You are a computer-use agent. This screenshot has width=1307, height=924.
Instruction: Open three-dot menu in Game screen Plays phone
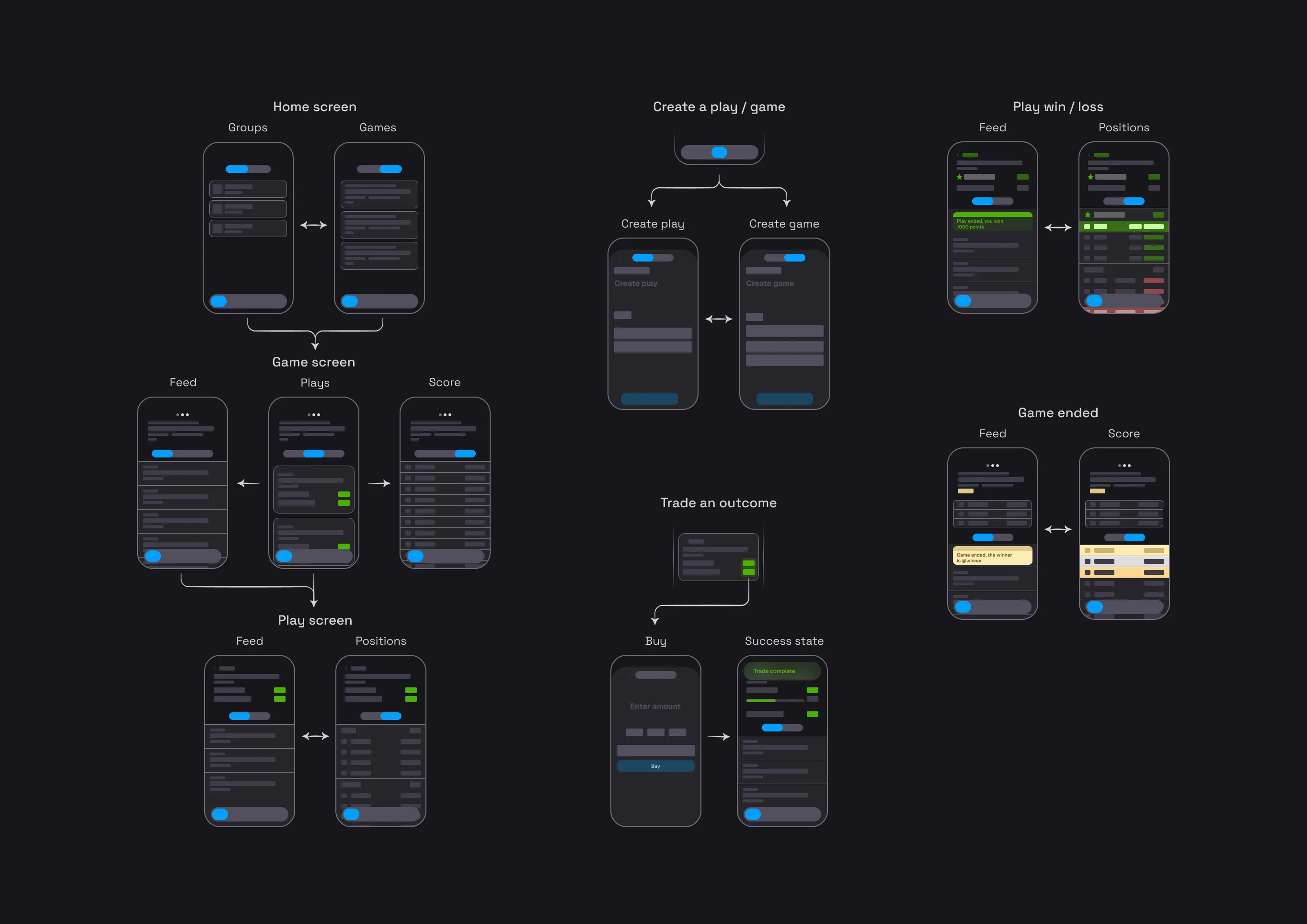click(314, 415)
